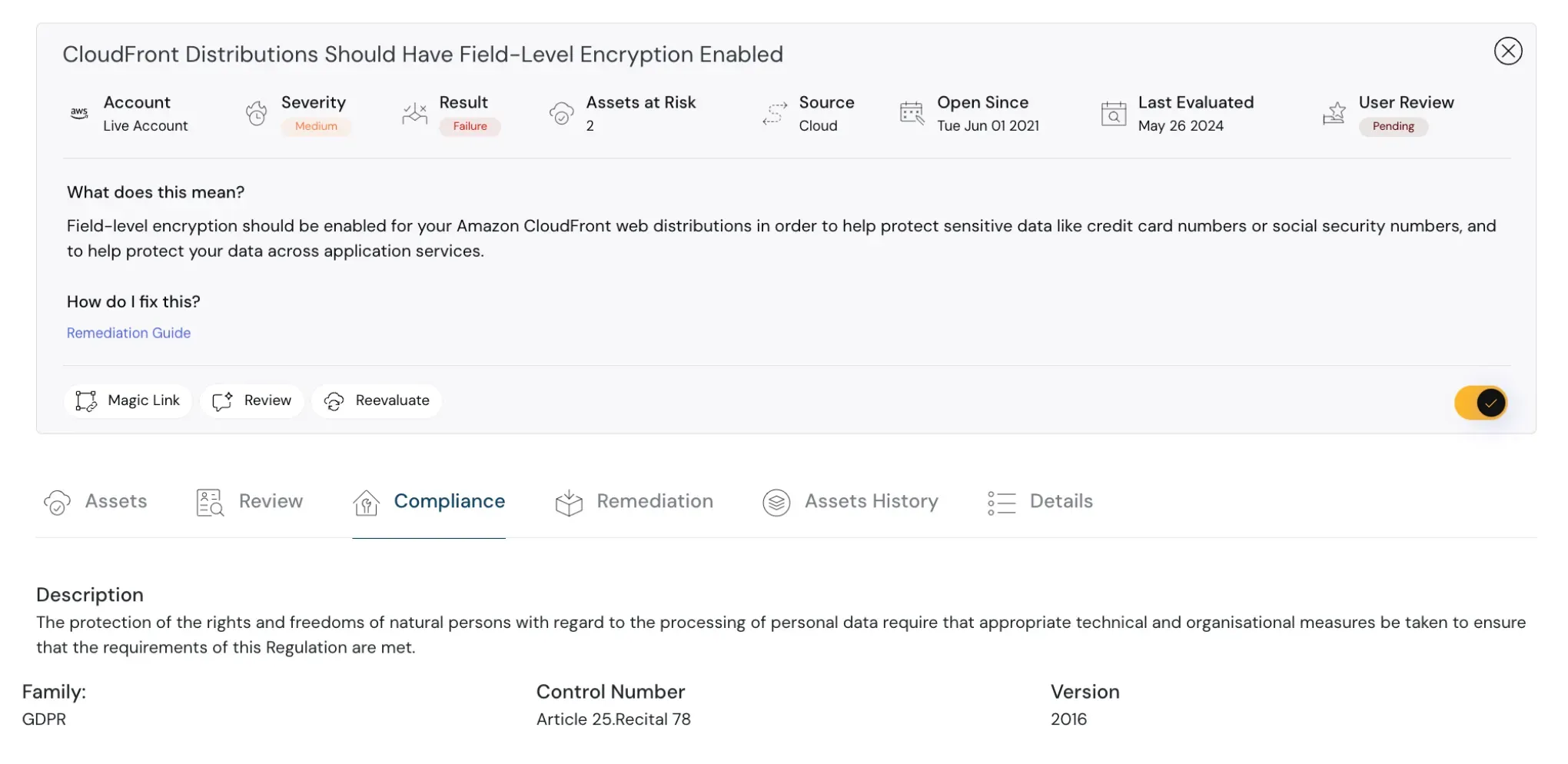The height and width of the screenshot is (764, 1568).
Task: Click the Assets at Risk cloud icon
Action: point(563,113)
